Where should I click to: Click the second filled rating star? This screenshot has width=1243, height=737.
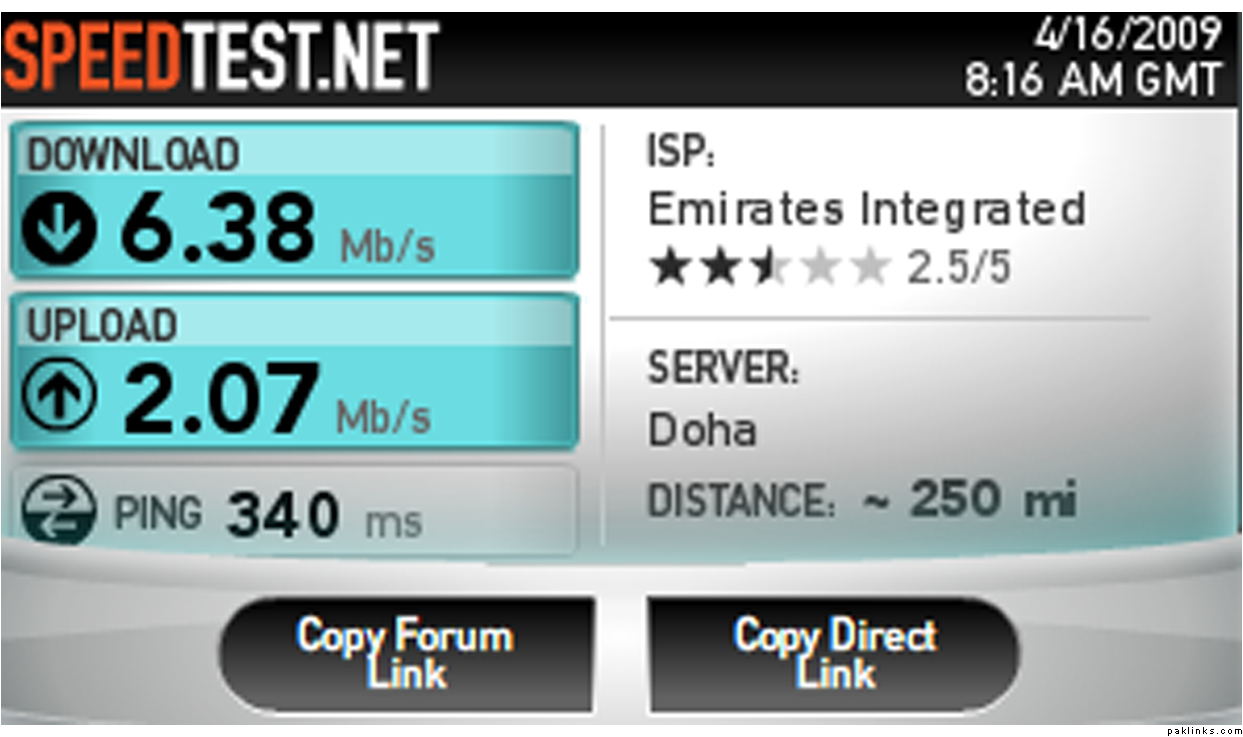coord(719,267)
